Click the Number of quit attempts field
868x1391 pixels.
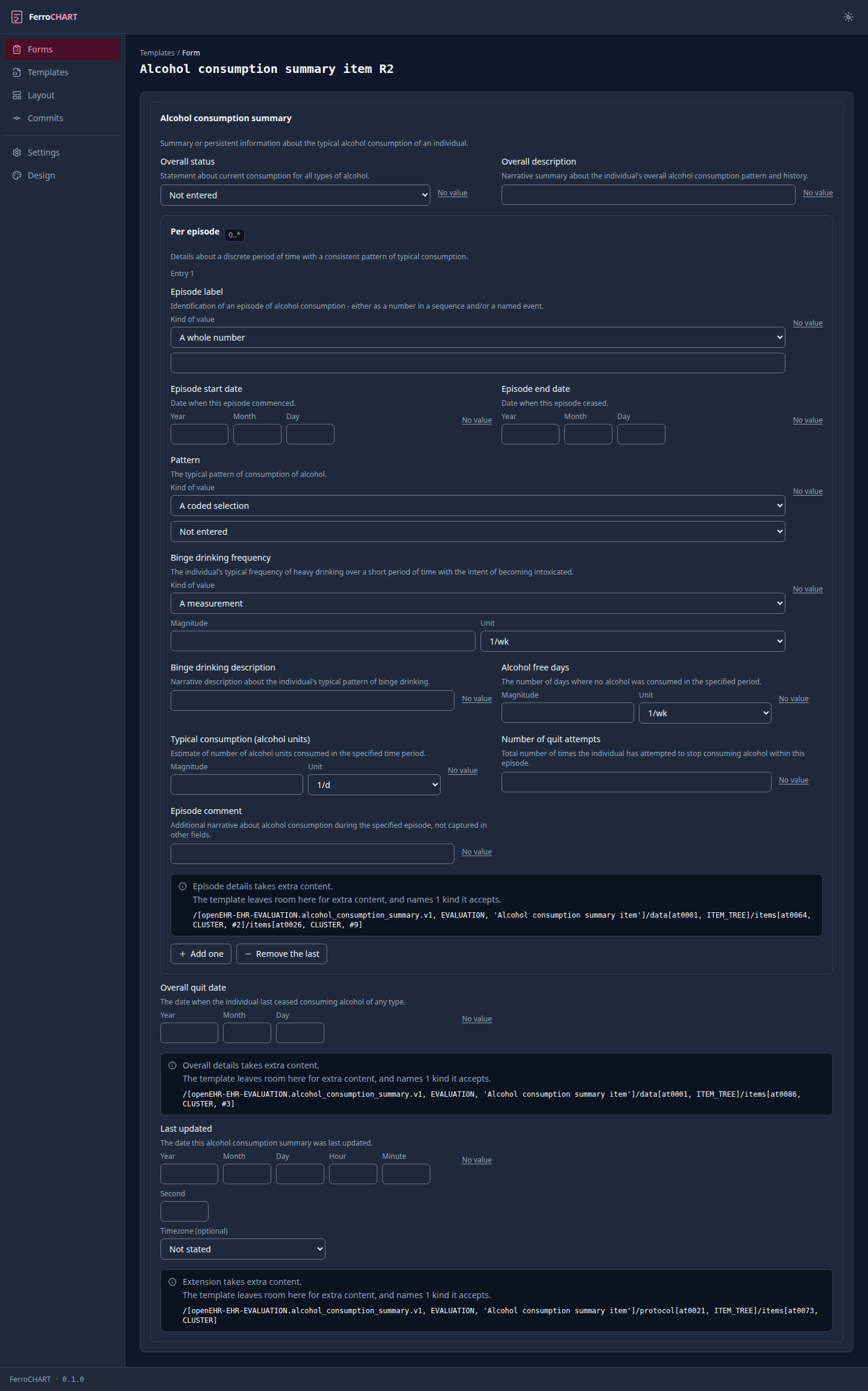637,782
